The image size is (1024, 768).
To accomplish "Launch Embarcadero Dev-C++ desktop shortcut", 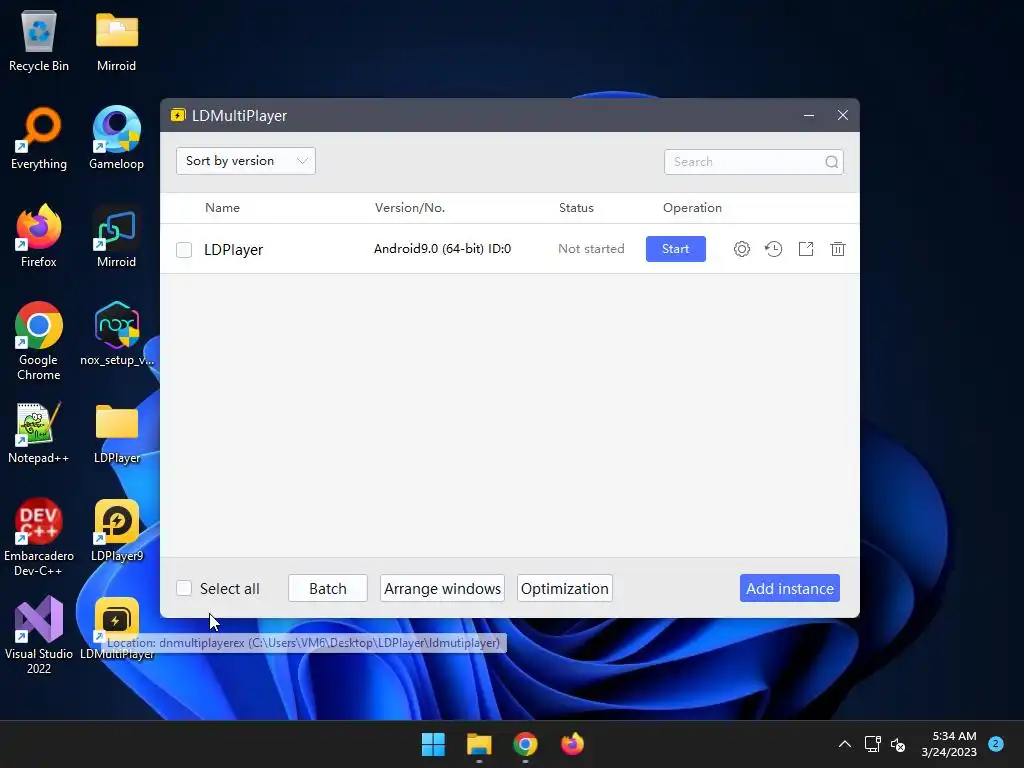I will tap(39, 537).
